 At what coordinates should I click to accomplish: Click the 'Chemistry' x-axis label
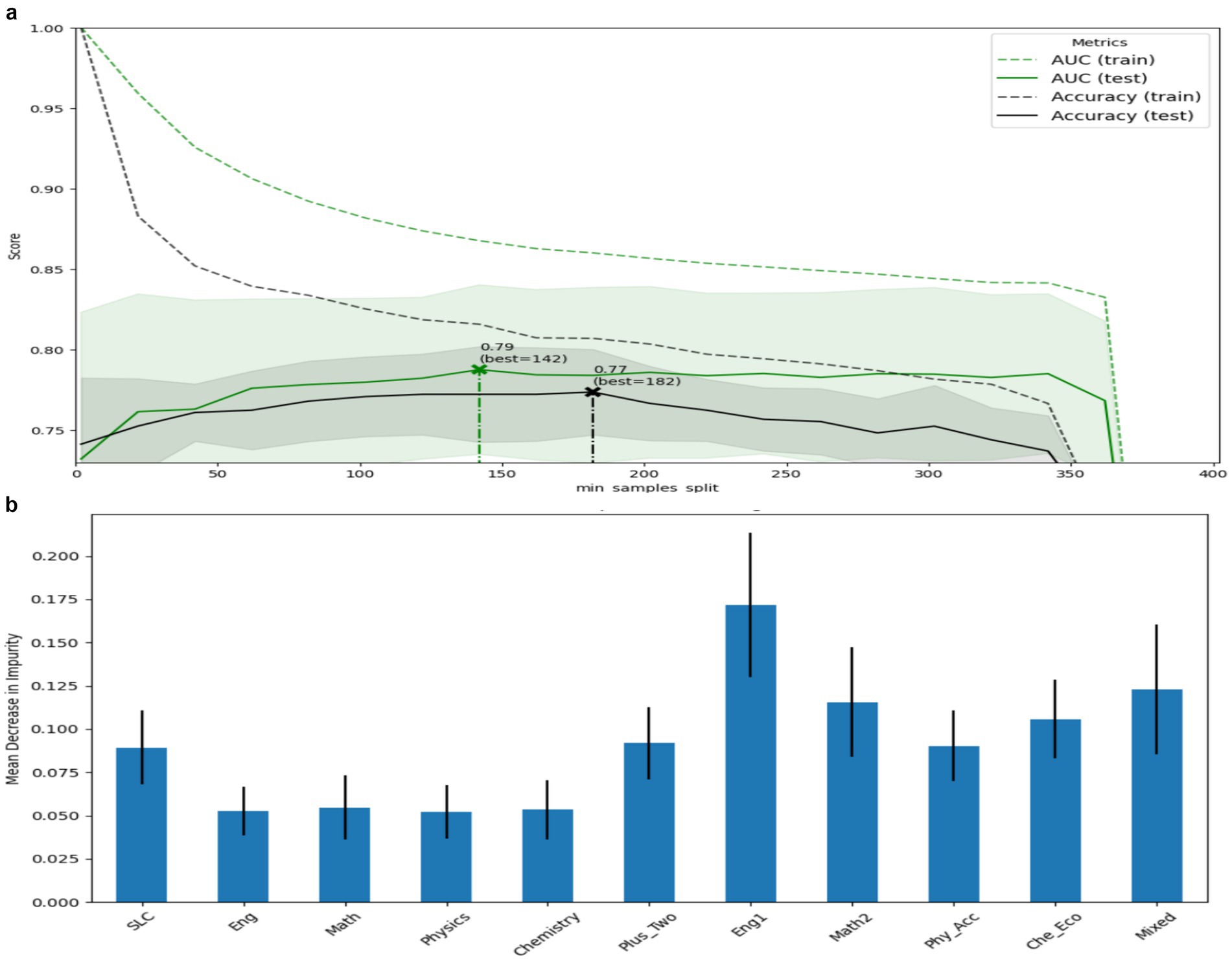pyautogui.click(x=546, y=933)
